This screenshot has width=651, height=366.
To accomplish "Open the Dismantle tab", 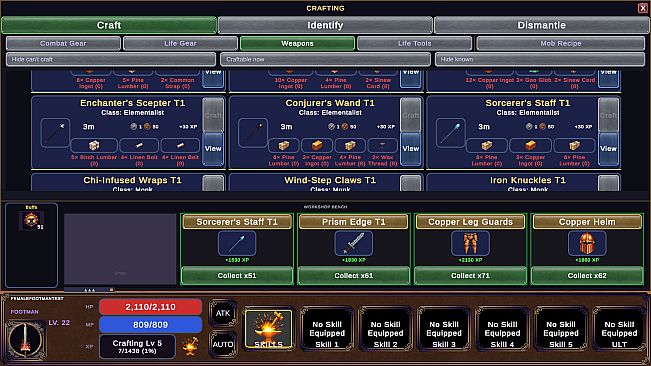I will click(x=541, y=25).
